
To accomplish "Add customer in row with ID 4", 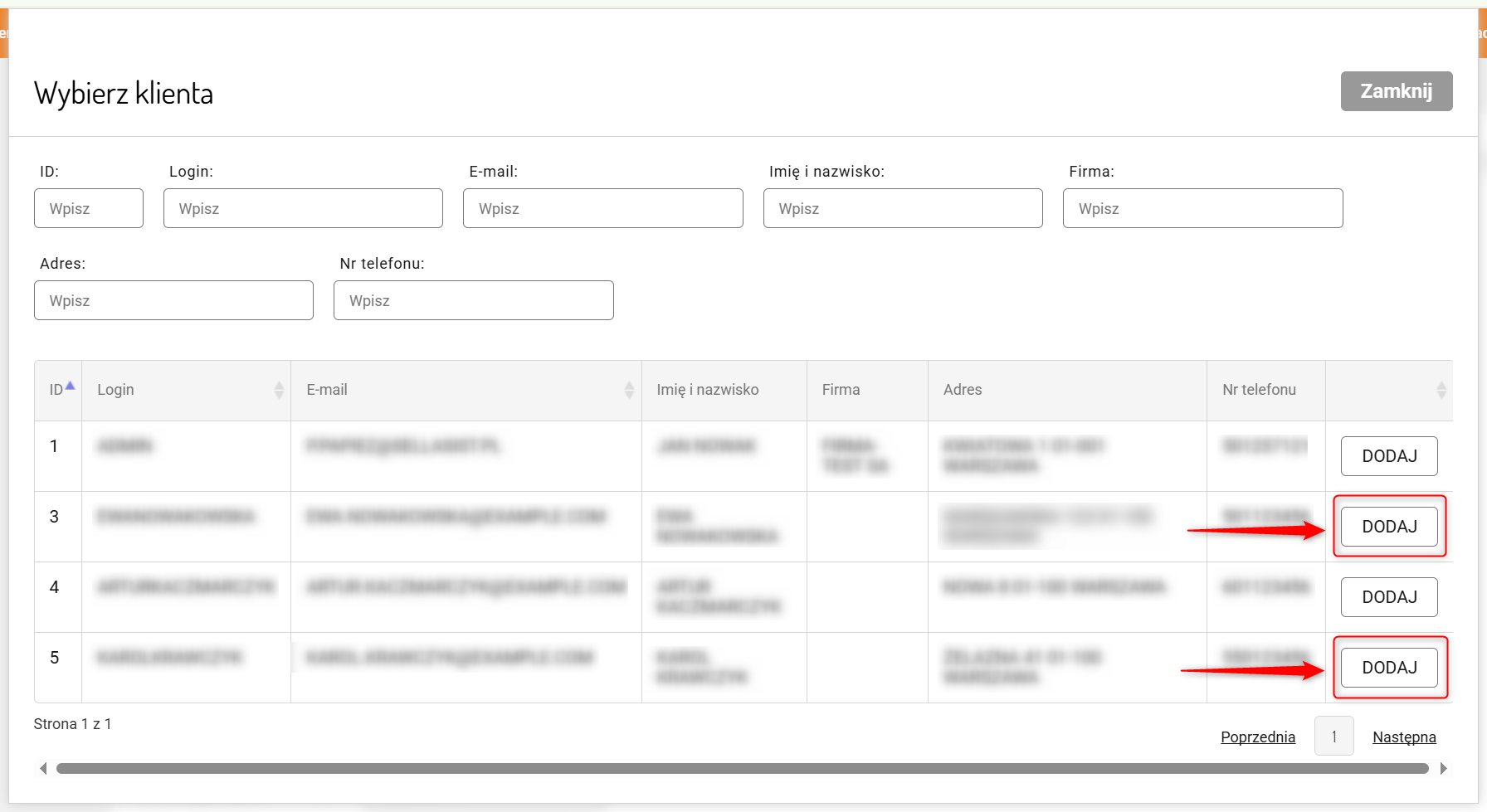I will point(1388,597).
